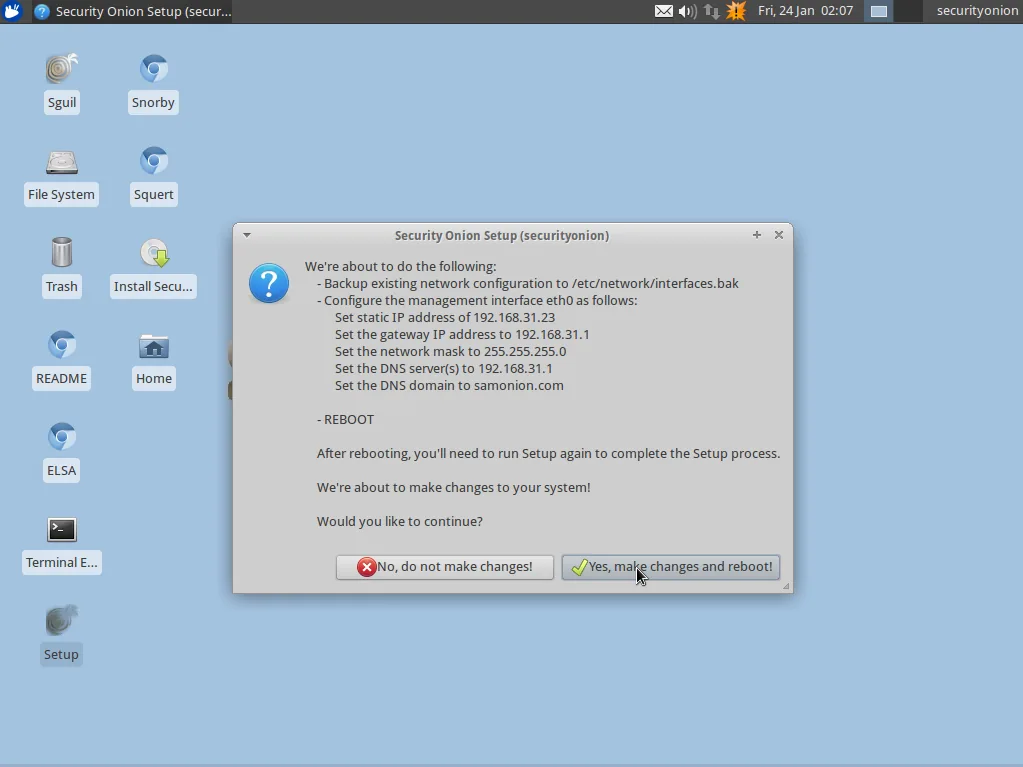Click the network connections tray icon
Image resolution: width=1023 pixels, height=767 pixels.
[x=711, y=11]
